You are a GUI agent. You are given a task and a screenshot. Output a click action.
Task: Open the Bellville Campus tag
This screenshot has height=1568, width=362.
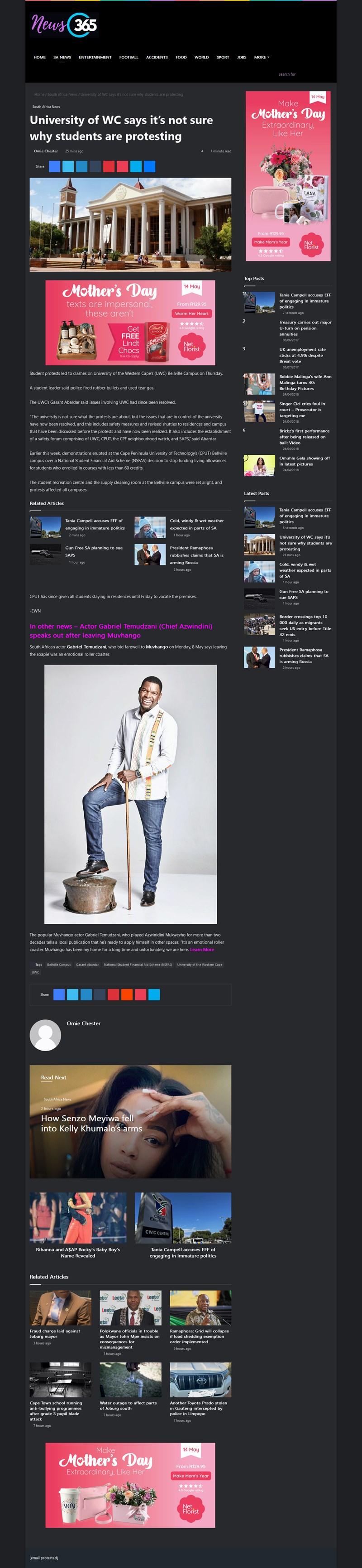coord(58,965)
